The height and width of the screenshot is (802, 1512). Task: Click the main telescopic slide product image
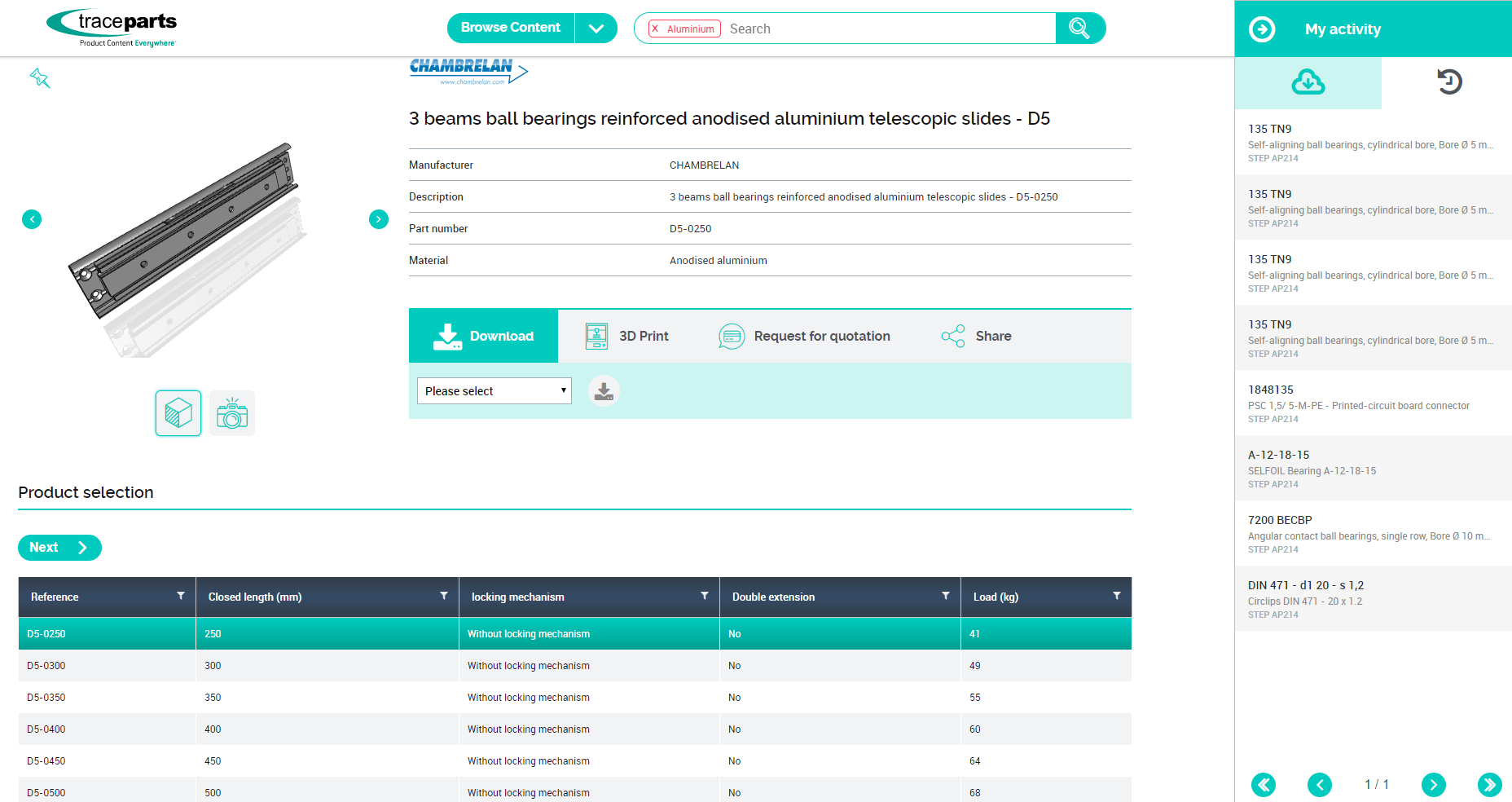(x=188, y=249)
